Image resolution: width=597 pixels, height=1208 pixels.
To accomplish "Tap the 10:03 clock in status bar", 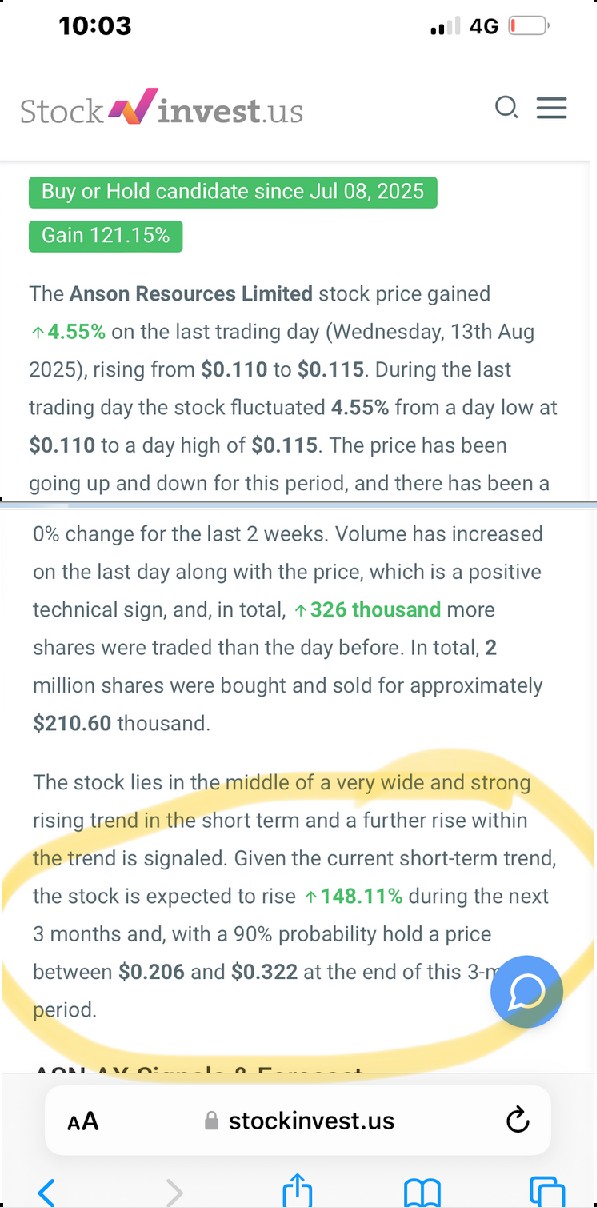I will click(x=95, y=26).
